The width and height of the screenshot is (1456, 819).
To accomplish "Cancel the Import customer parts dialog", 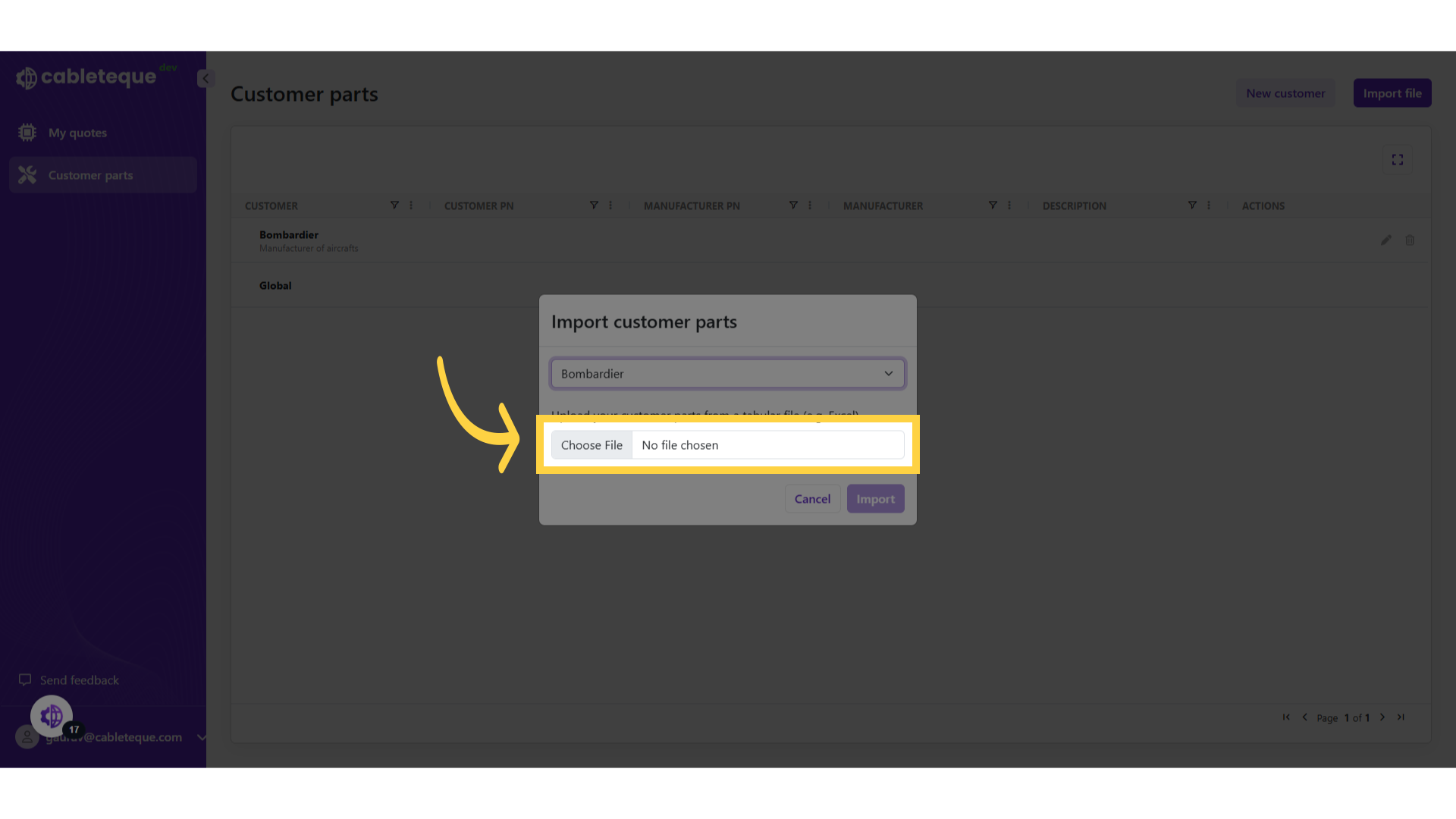I will (812, 498).
